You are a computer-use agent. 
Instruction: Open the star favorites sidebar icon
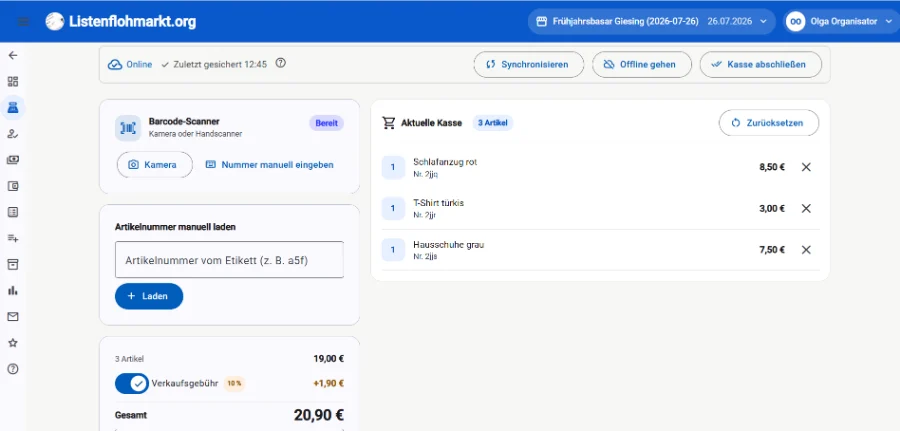[13, 343]
